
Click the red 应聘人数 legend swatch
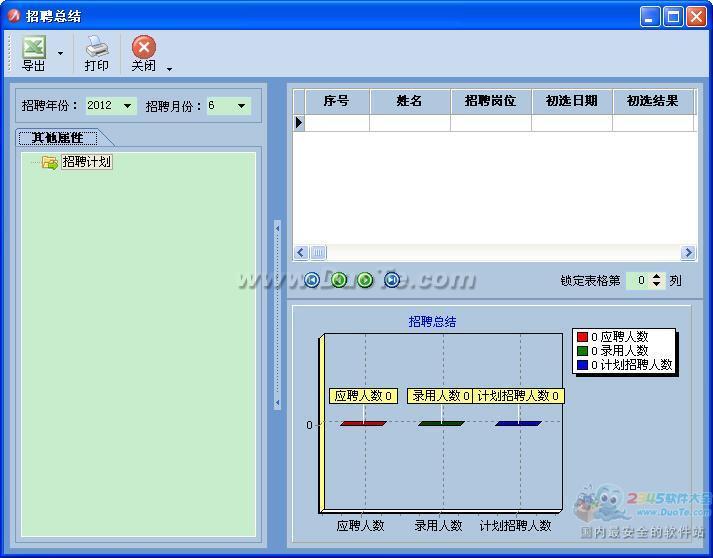[x=582, y=337]
